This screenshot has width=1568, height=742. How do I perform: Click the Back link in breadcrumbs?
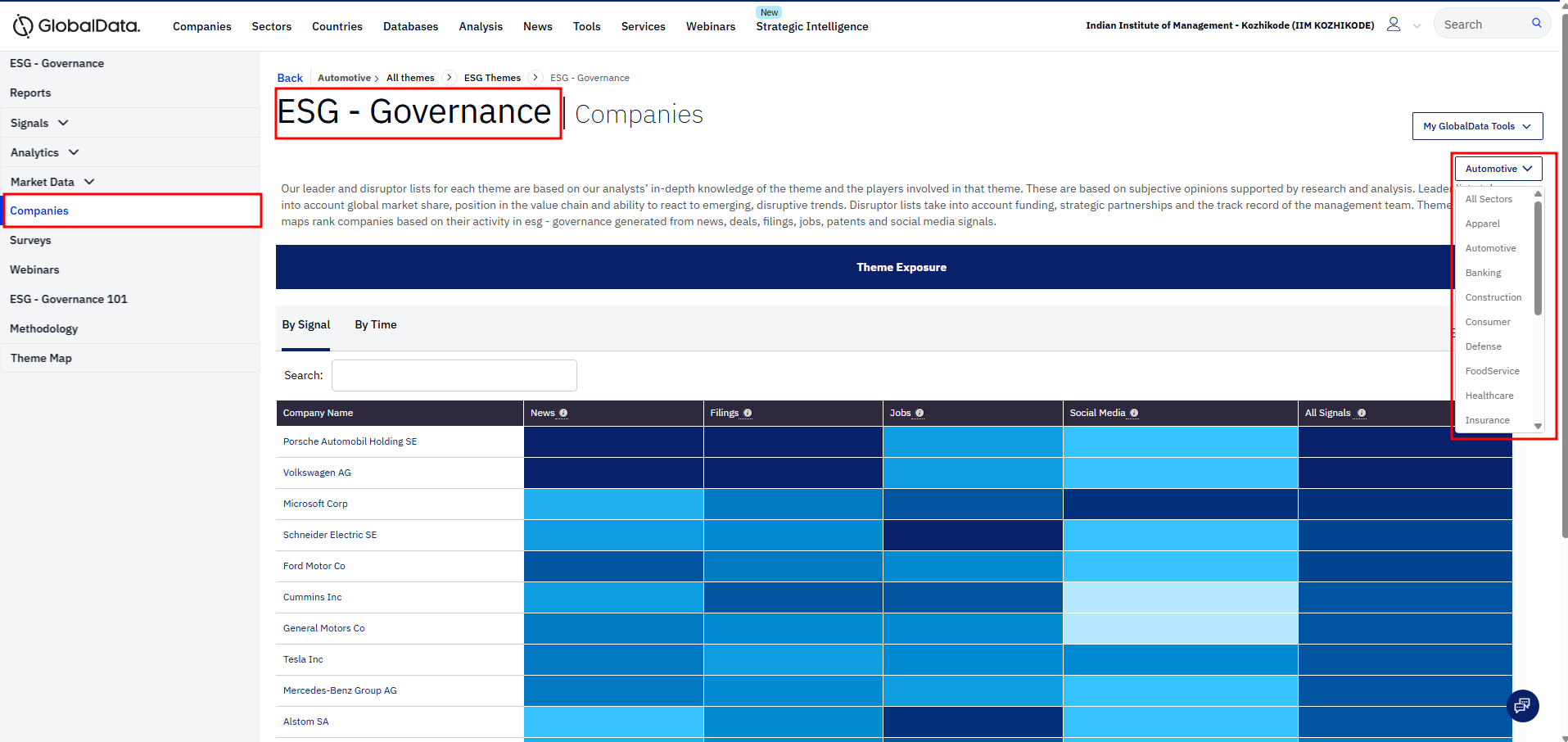pyautogui.click(x=289, y=78)
